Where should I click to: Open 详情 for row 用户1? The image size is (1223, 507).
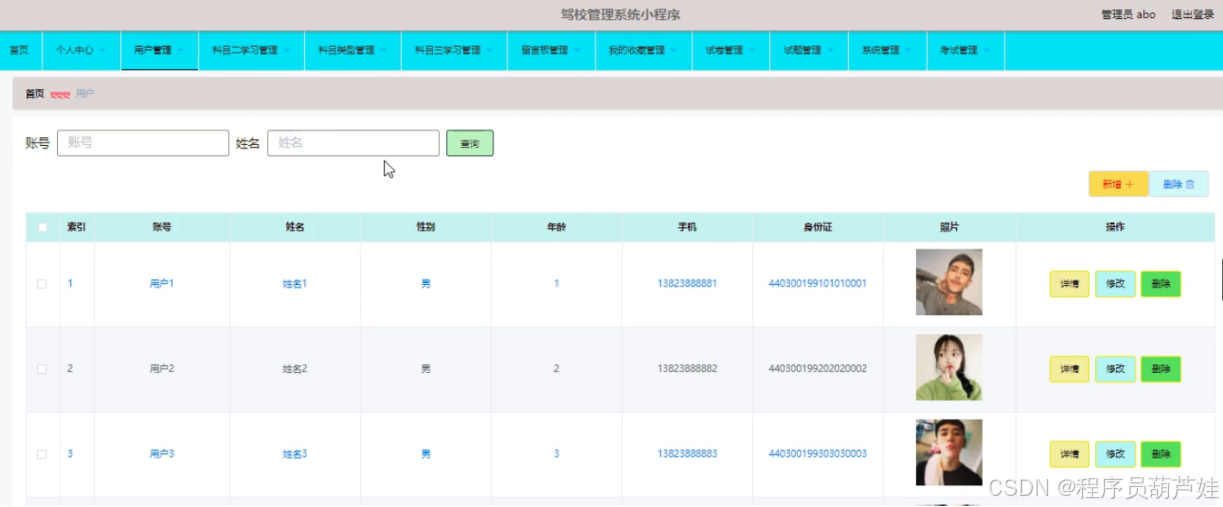1069,284
